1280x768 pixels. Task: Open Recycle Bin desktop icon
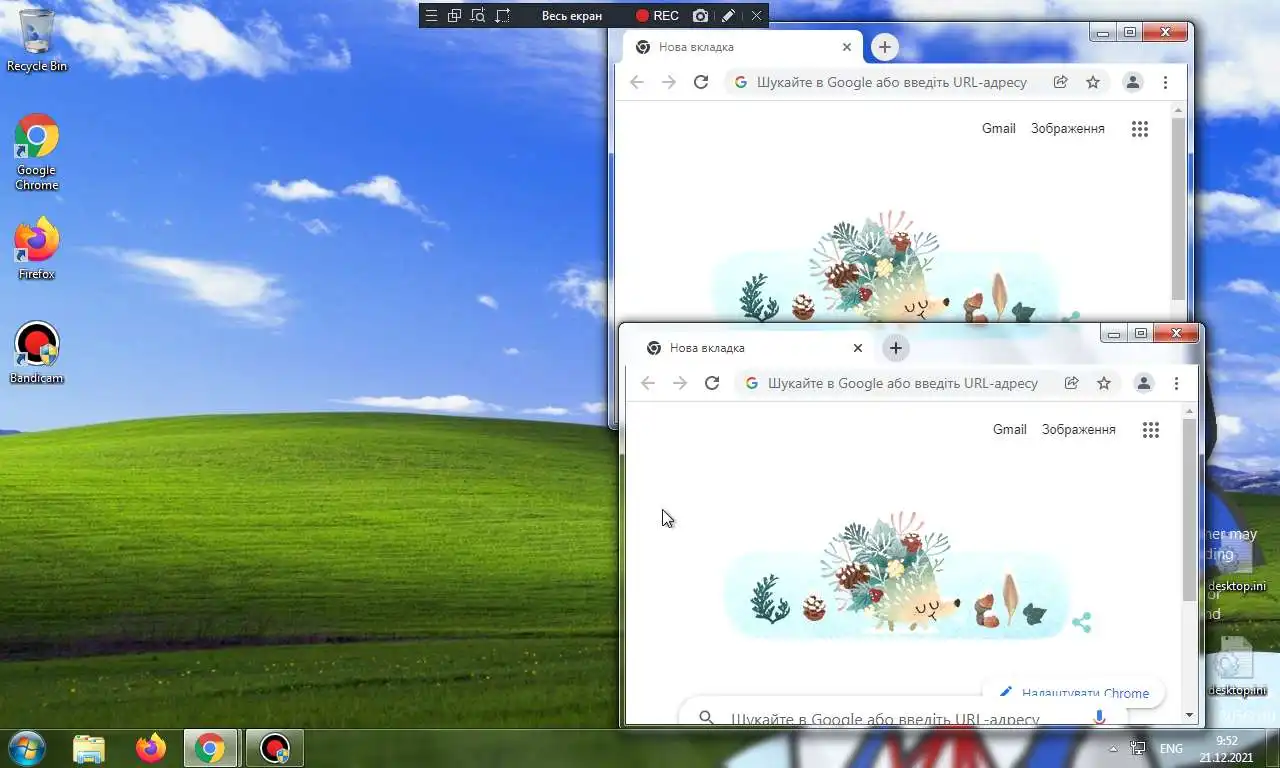pyautogui.click(x=37, y=40)
